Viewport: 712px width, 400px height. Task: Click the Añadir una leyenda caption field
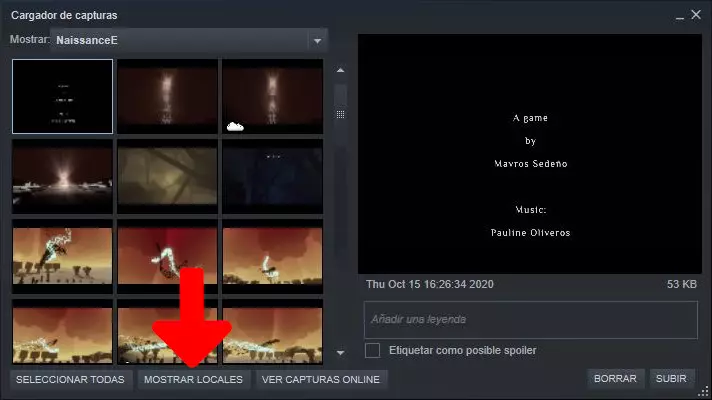[x=530, y=320]
